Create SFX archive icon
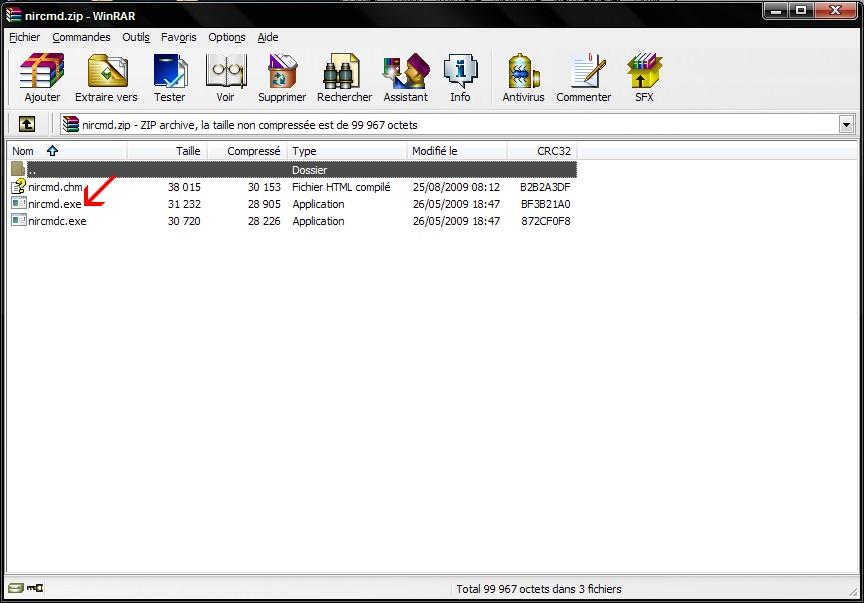The width and height of the screenshot is (864, 603). [x=644, y=71]
